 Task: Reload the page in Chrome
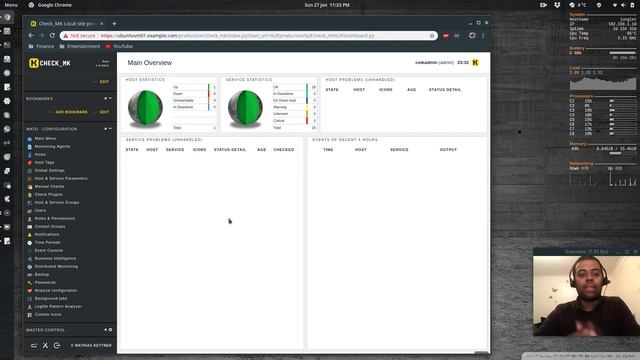52,36
